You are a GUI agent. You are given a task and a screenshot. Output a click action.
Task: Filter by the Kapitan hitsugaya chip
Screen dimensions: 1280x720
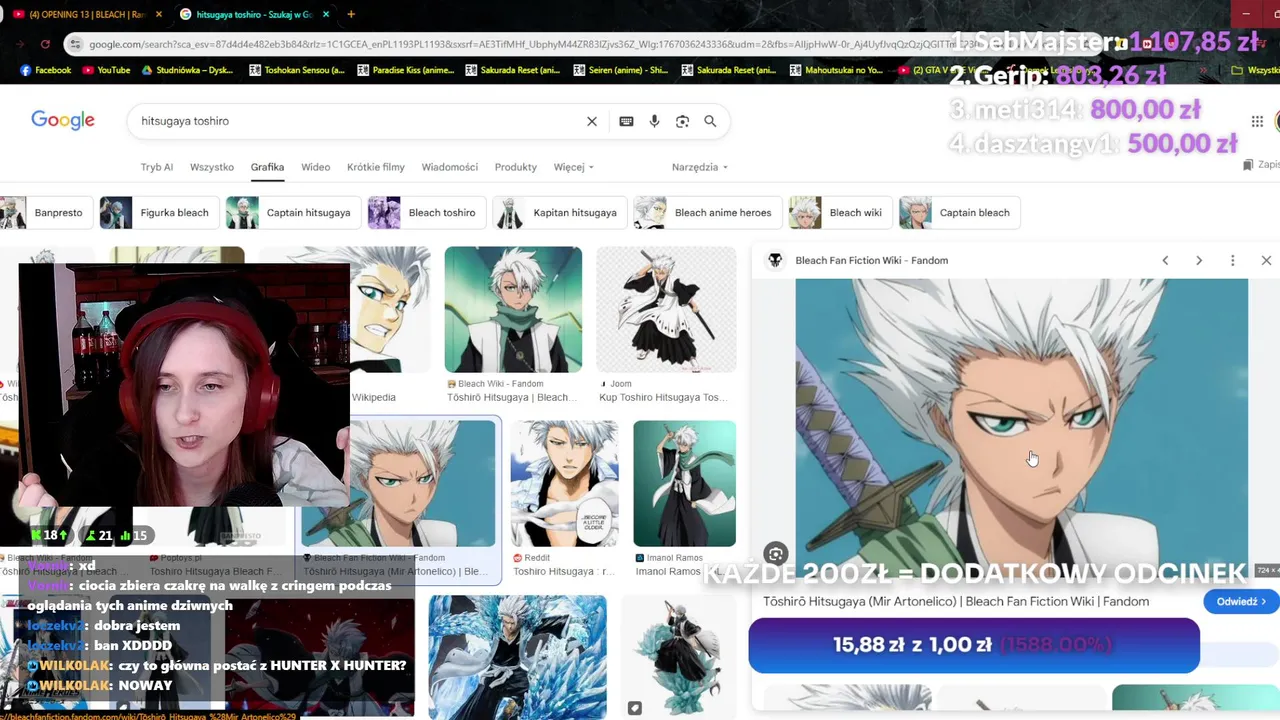[560, 212]
